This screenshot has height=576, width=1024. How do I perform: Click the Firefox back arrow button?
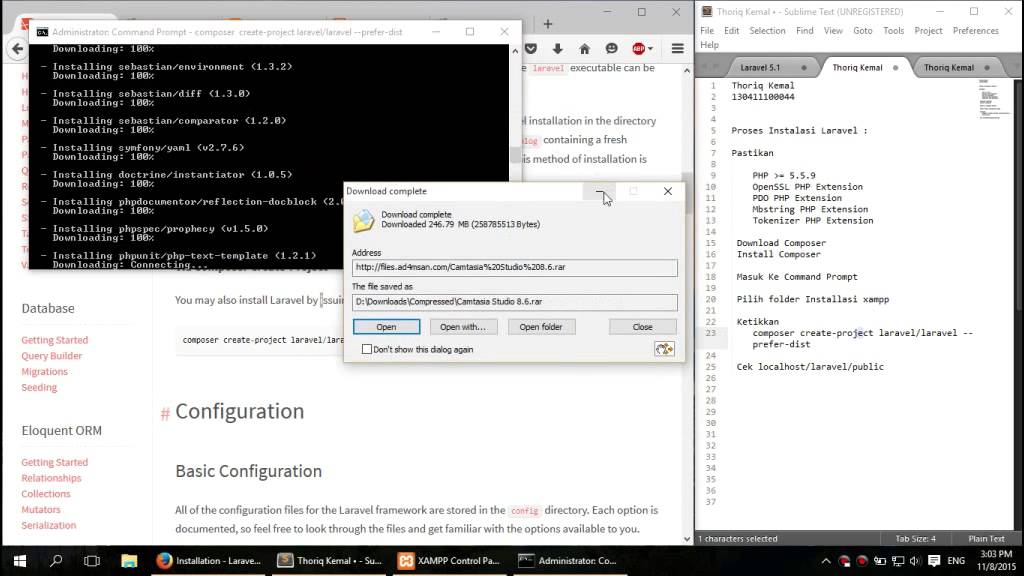point(17,48)
